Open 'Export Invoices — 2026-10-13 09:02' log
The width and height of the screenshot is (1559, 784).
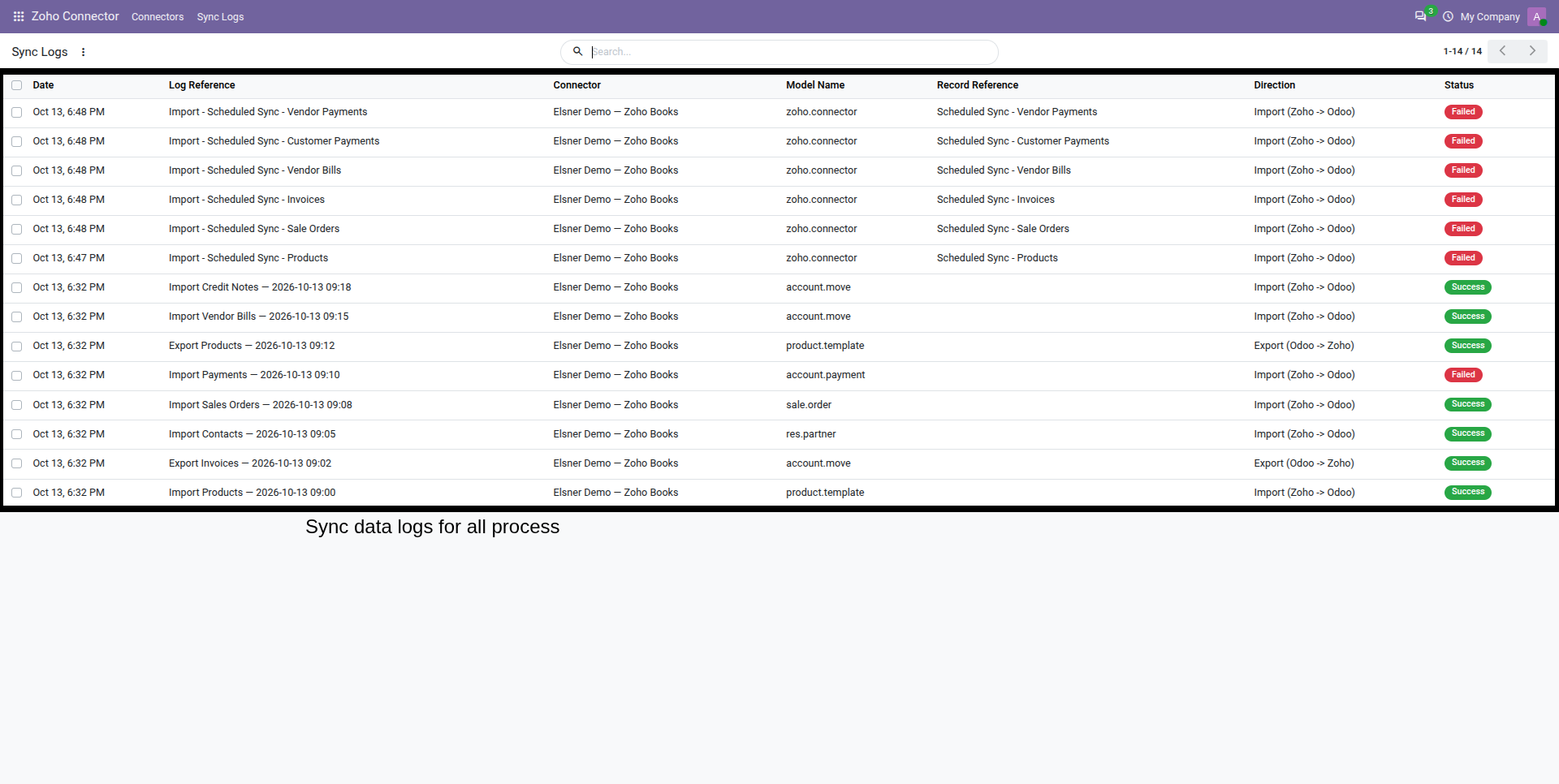250,463
